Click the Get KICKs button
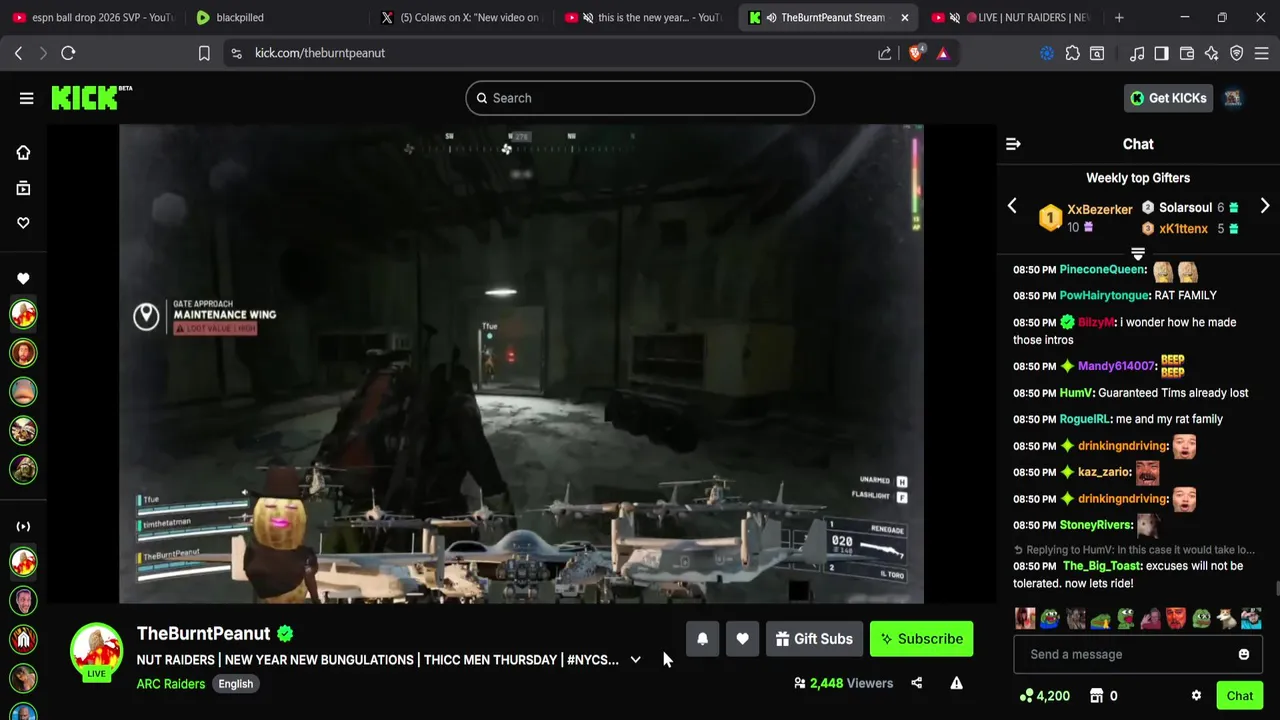Viewport: 1280px width, 720px height. point(1168,98)
